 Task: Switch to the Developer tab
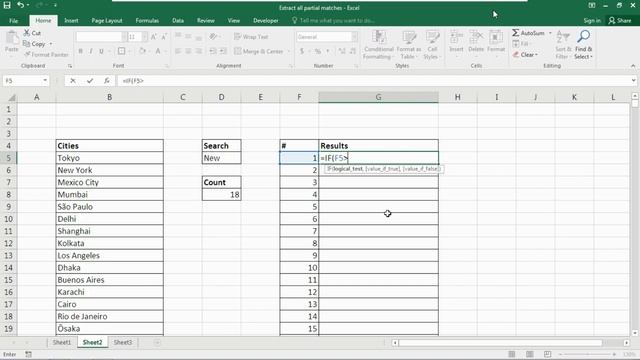[266, 20]
